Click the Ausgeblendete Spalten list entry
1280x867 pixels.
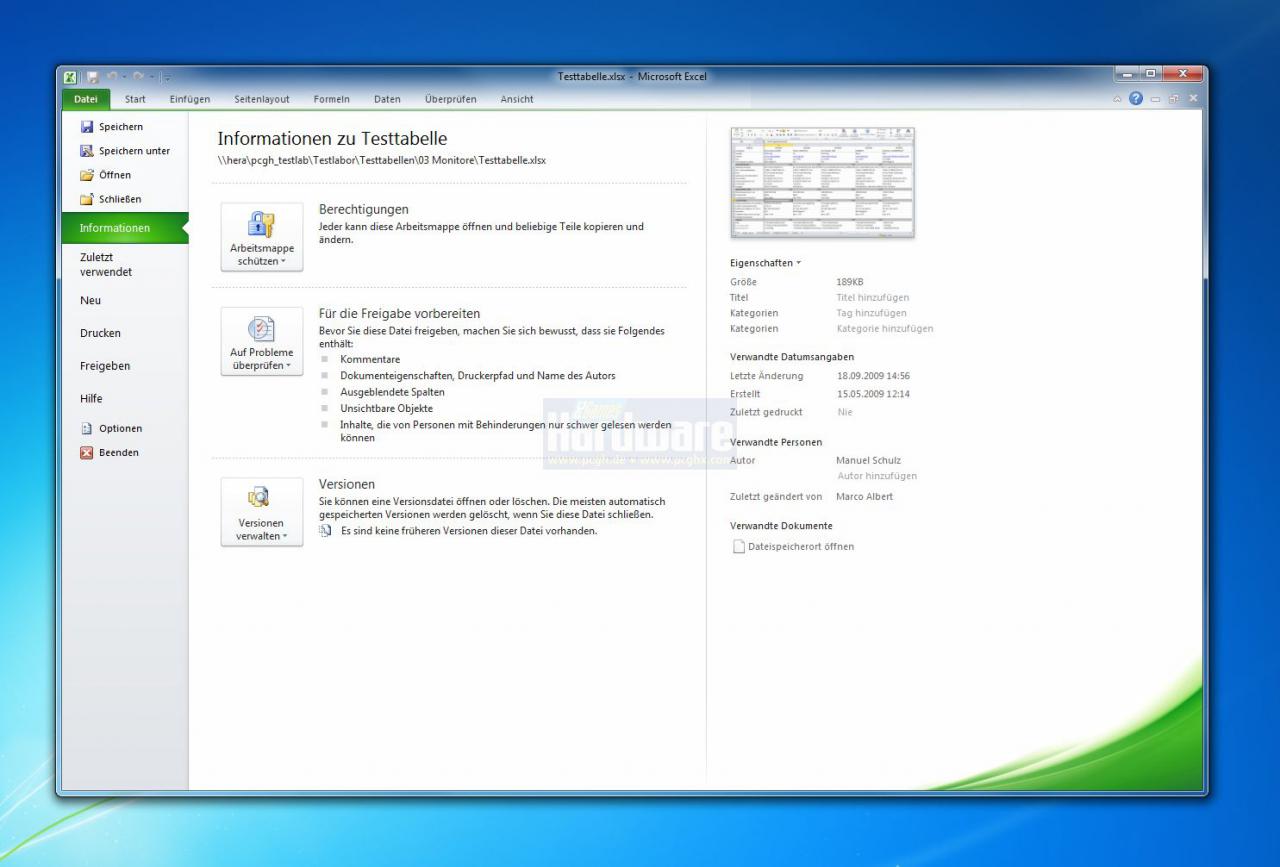(392, 392)
